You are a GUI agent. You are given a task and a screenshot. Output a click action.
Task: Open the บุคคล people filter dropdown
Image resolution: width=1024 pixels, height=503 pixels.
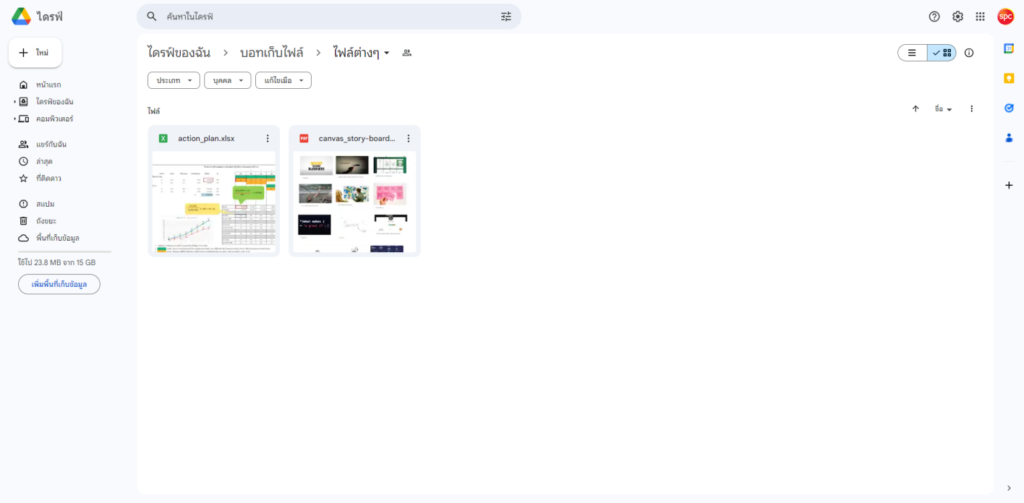click(227, 80)
